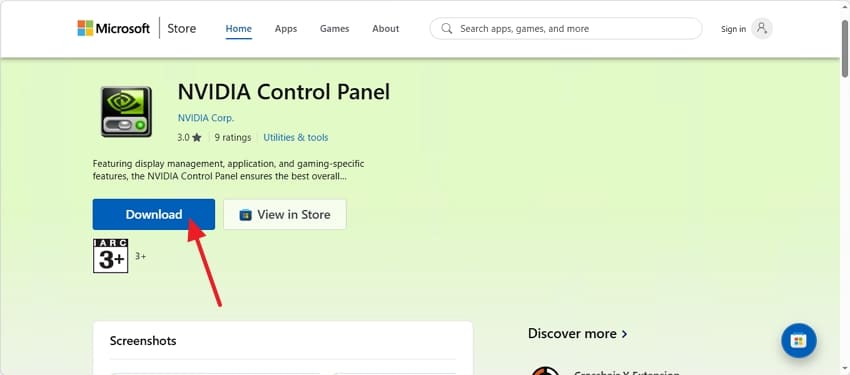Click the View in Store button
Screen dimensions: 850x375
pos(285,215)
